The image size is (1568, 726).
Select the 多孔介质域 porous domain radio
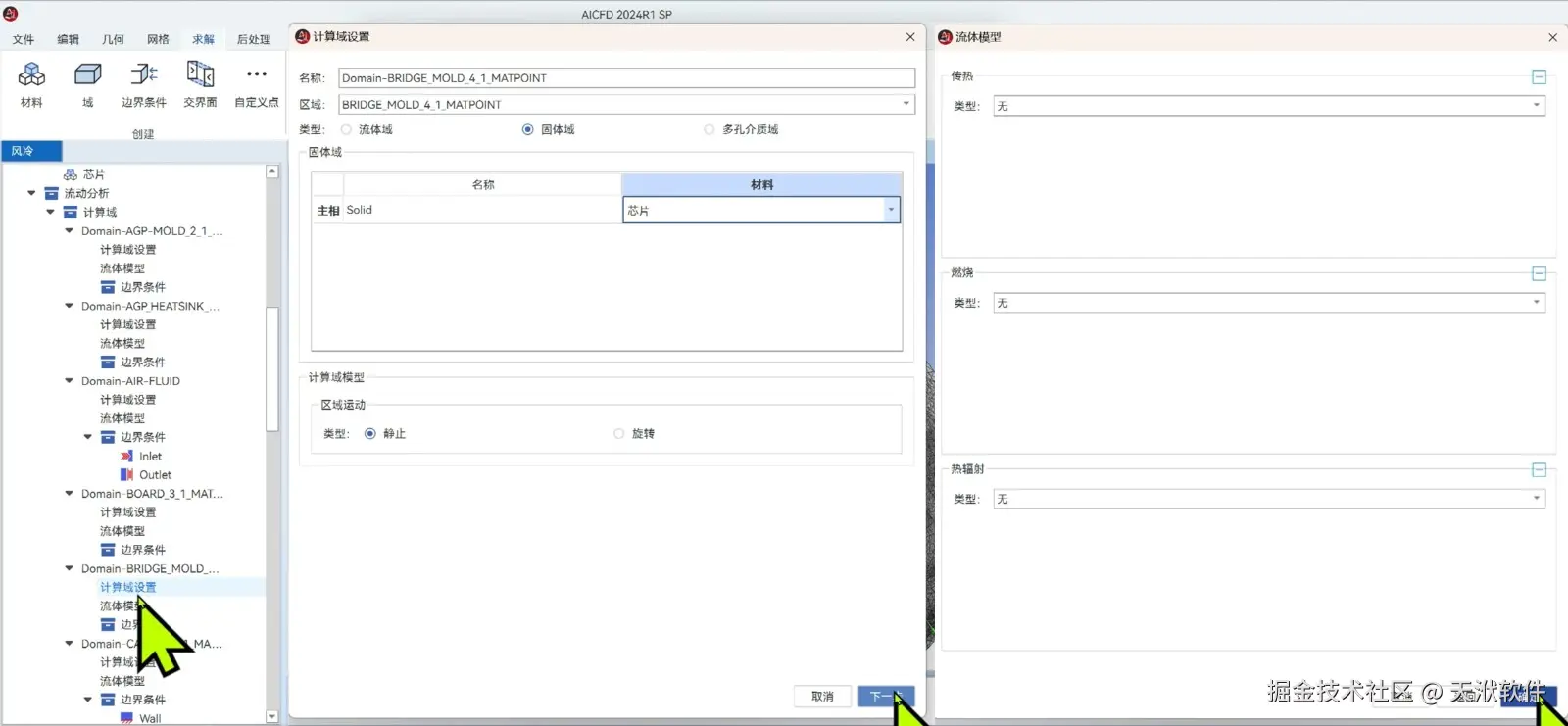[710, 129]
